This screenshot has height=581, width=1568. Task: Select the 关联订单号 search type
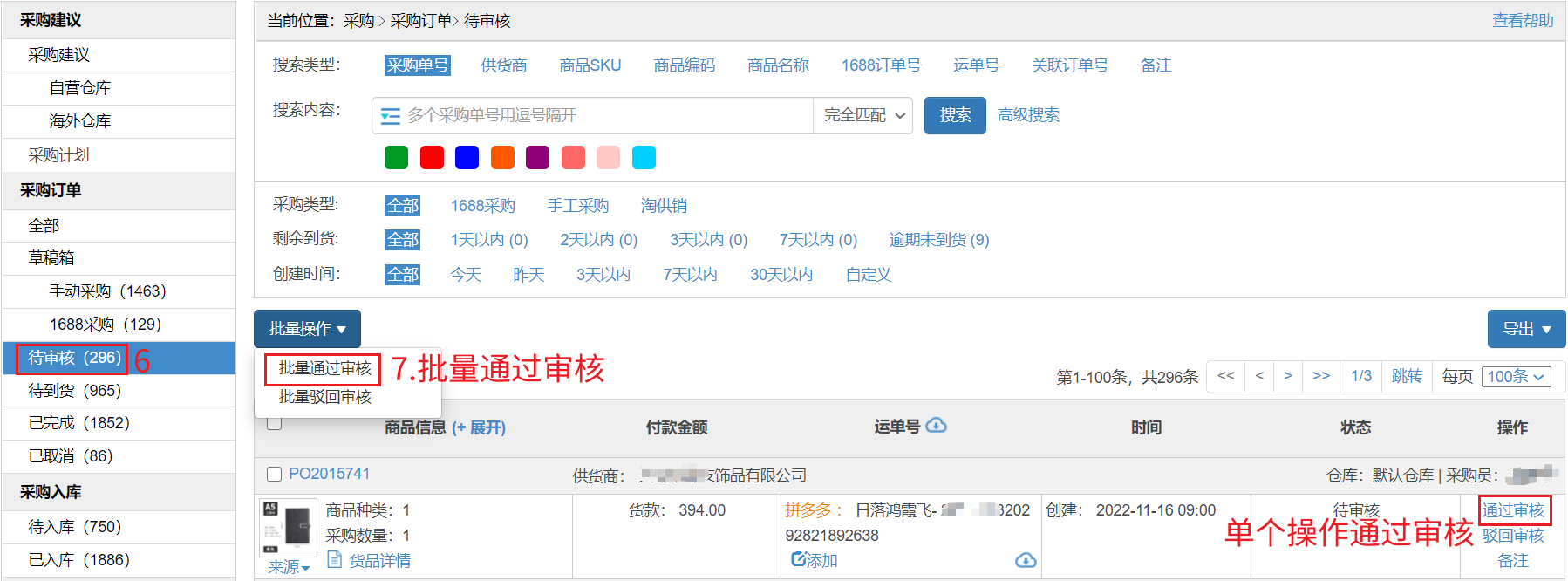pyautogui.click(x=1070, y=65)
